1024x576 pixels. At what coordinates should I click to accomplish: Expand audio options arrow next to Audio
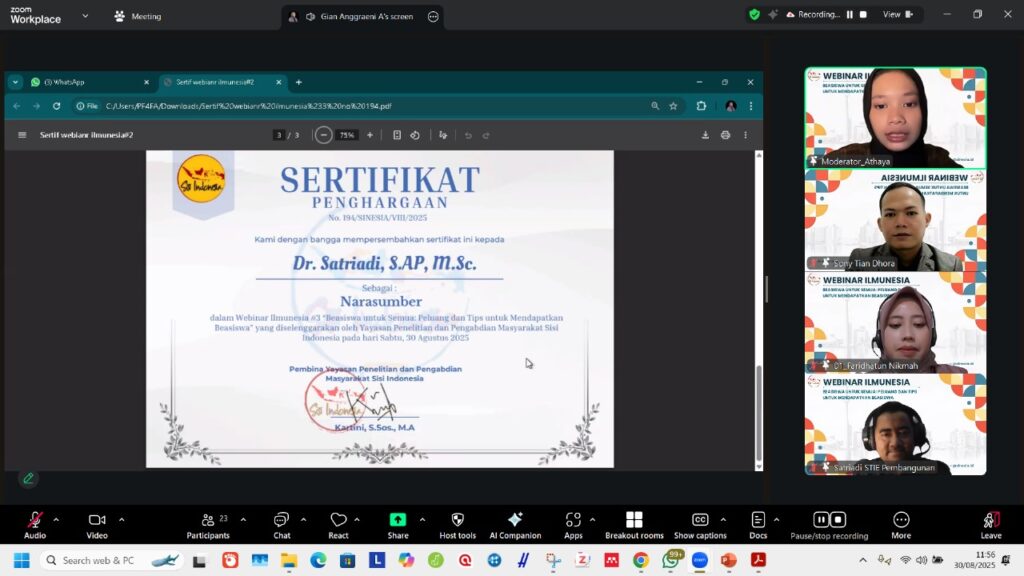click(56, 519)
